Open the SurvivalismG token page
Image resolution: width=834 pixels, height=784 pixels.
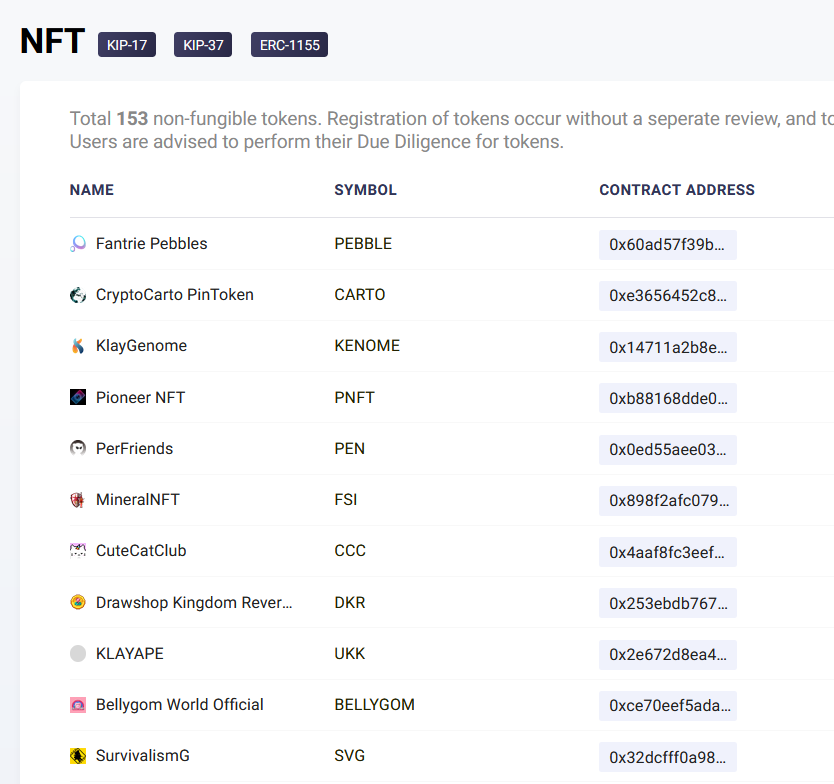[x=143, y=756]
